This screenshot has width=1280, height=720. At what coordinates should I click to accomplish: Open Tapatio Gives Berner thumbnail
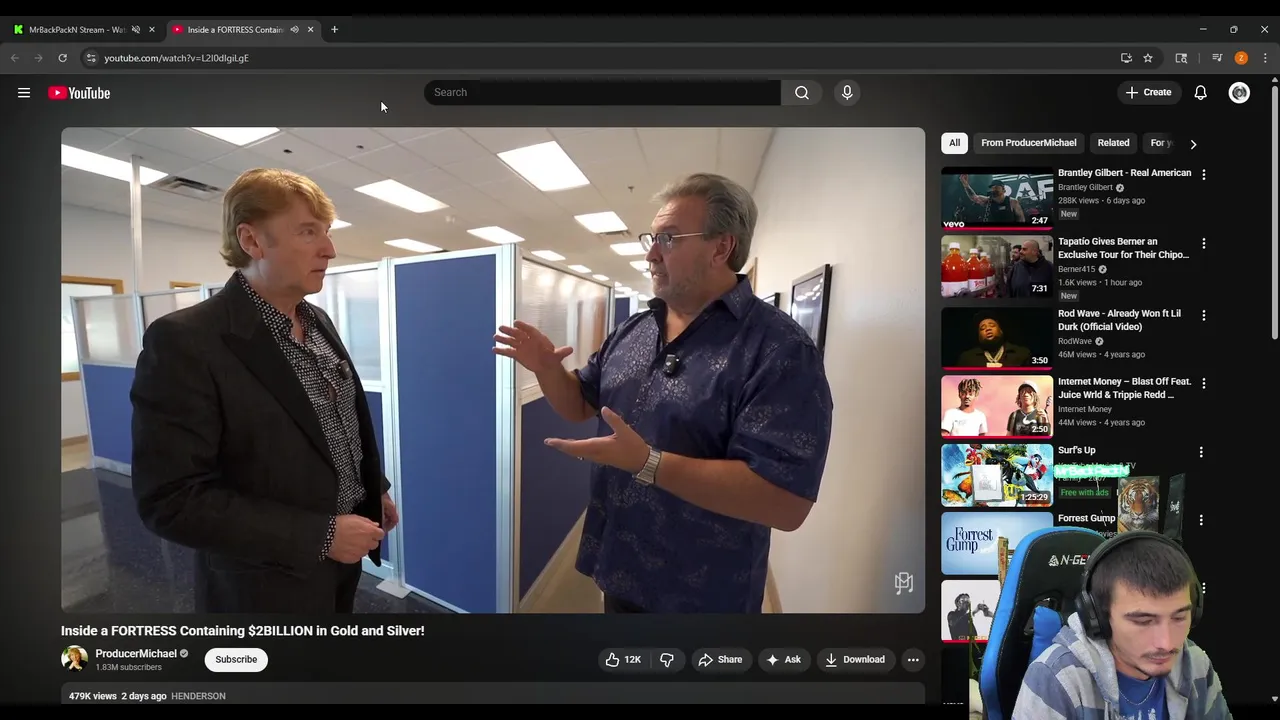[997, 267]
